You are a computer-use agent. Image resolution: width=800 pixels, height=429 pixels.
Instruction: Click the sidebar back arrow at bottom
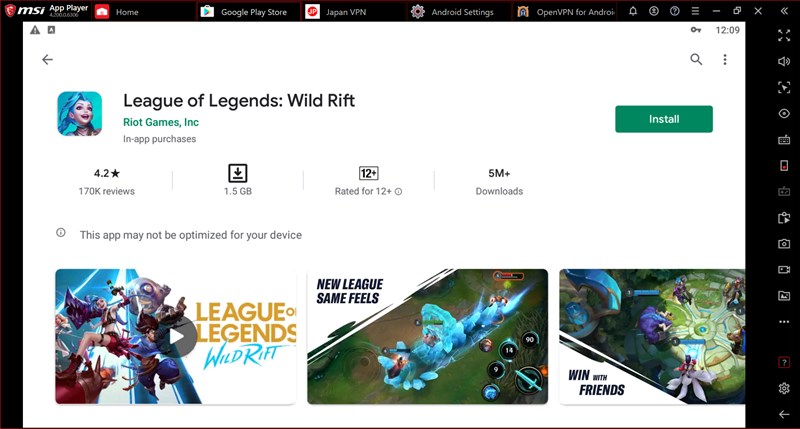pos(784,414)
